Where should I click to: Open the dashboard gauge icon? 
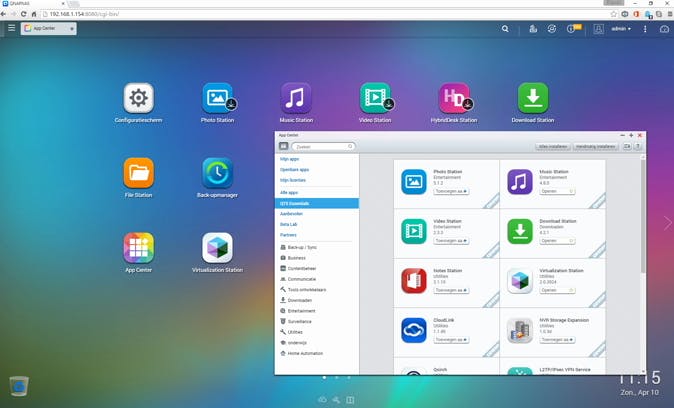pos(664,29)
